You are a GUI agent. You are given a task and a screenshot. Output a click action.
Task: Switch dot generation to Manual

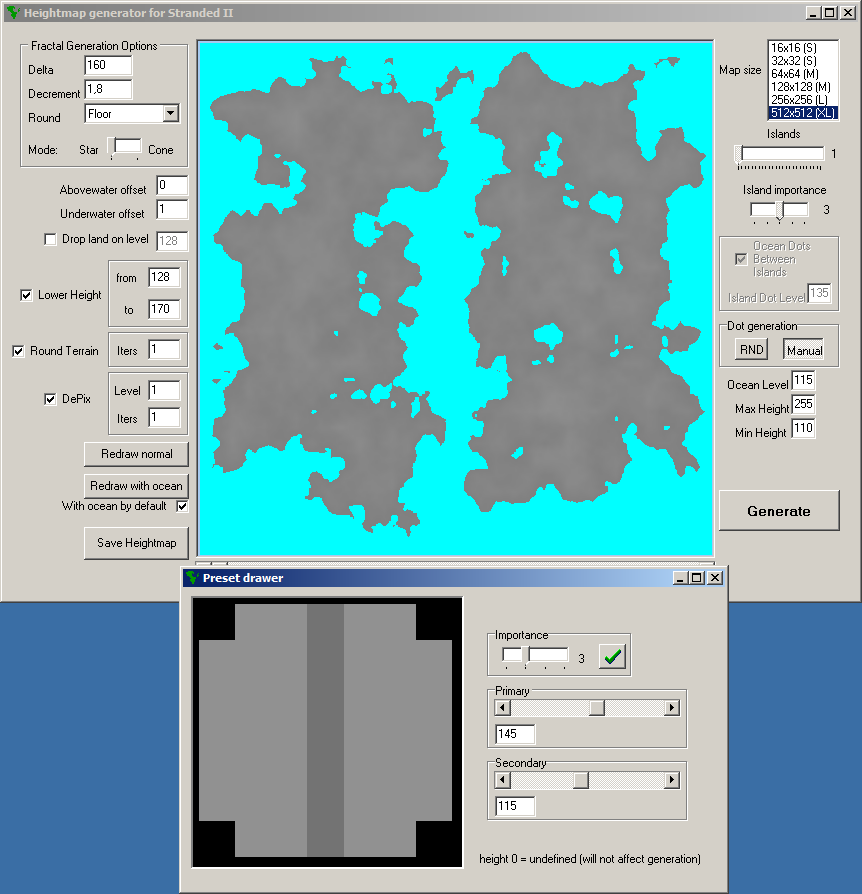804,350
